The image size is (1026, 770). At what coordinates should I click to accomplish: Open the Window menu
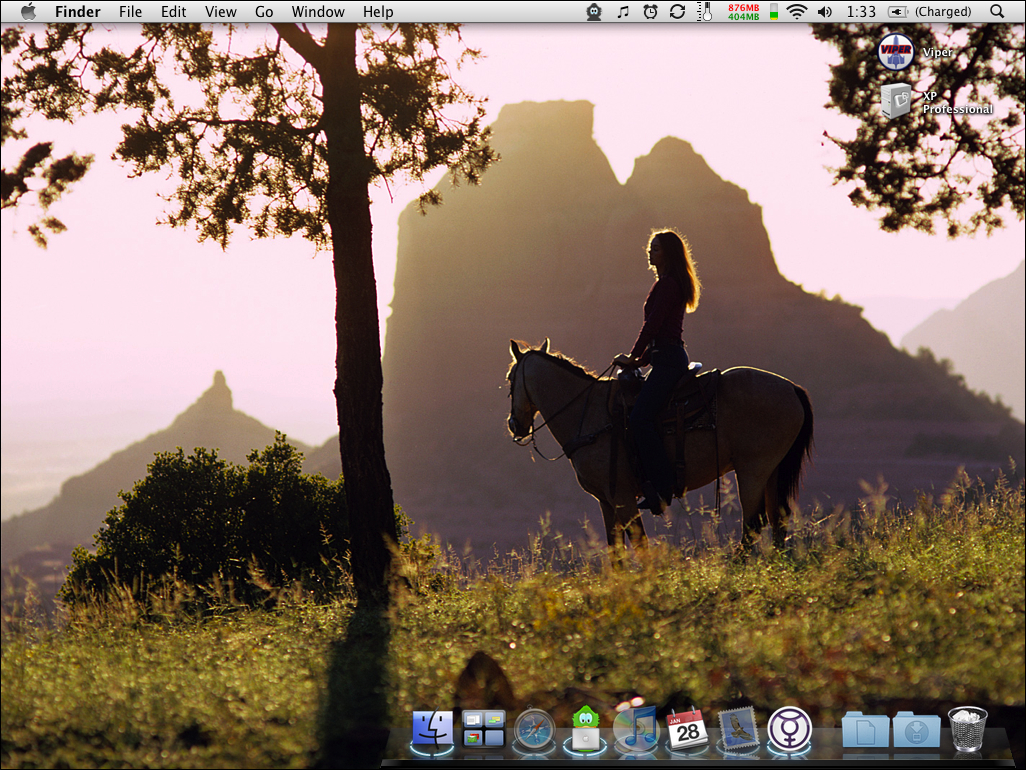tap(318, 12)
